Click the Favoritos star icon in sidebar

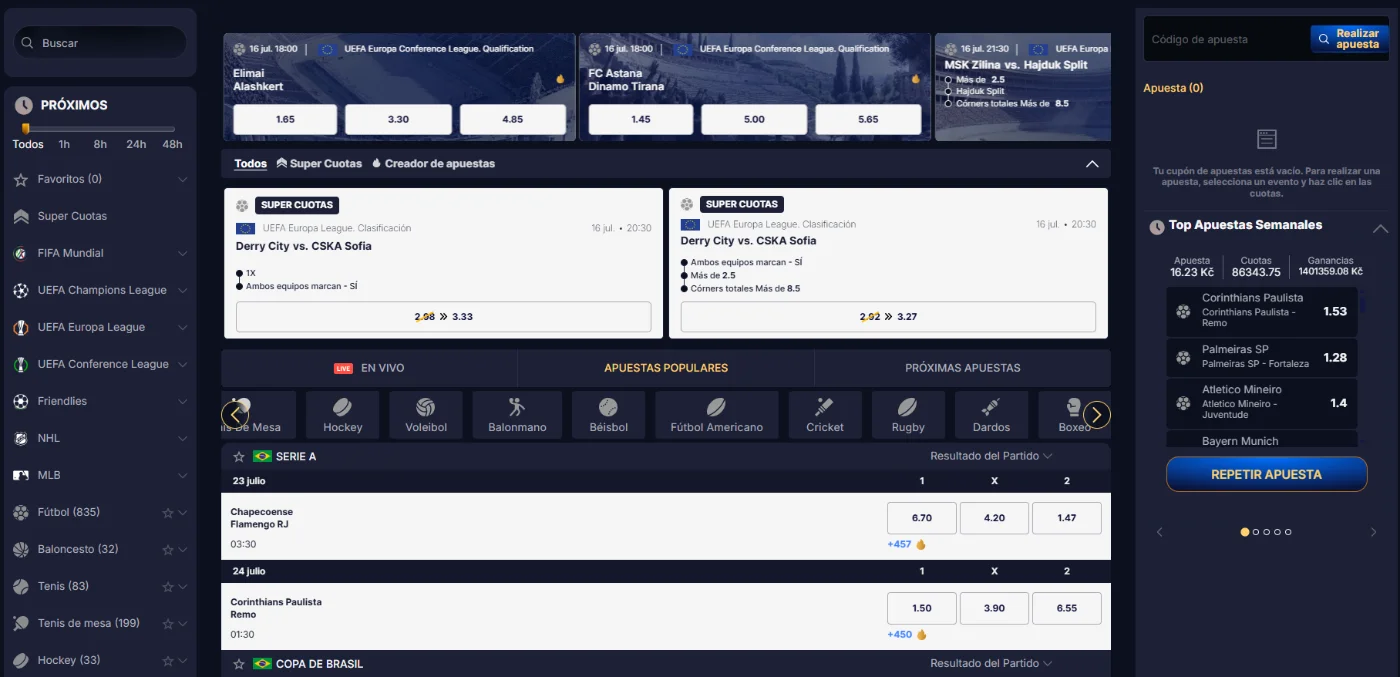coord(21,180)
